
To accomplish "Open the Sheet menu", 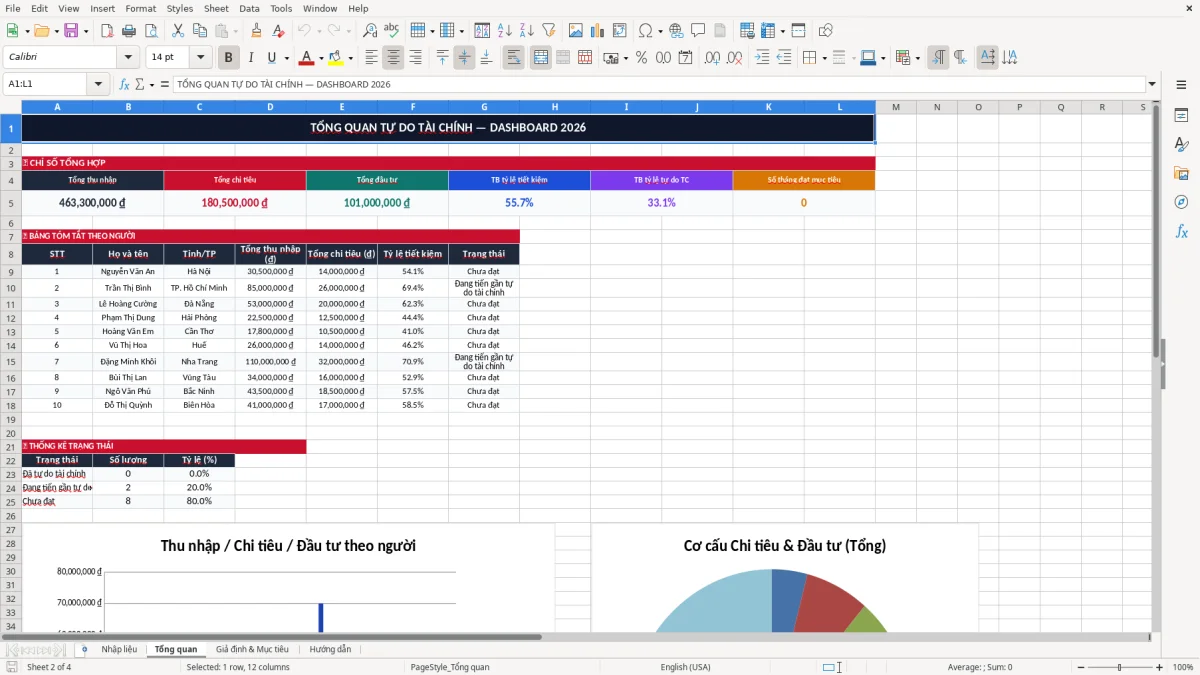I will pos(216,8).
